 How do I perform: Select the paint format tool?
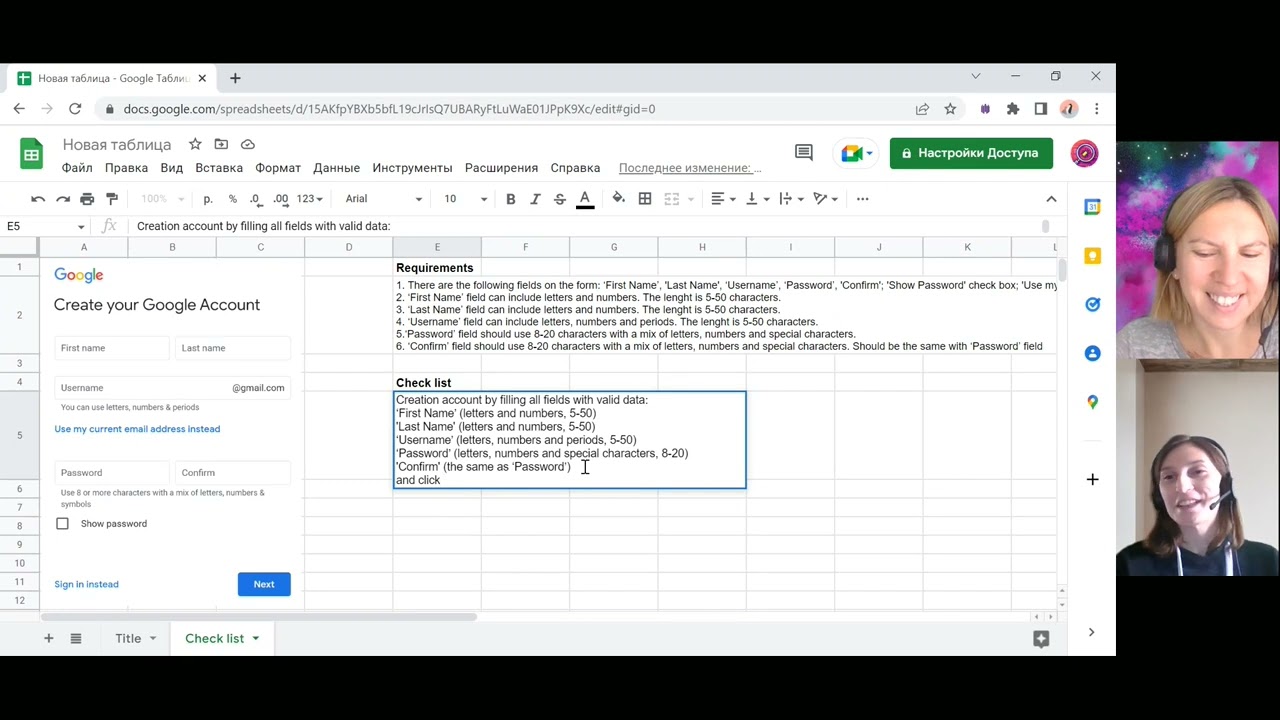tap(112, 199)
